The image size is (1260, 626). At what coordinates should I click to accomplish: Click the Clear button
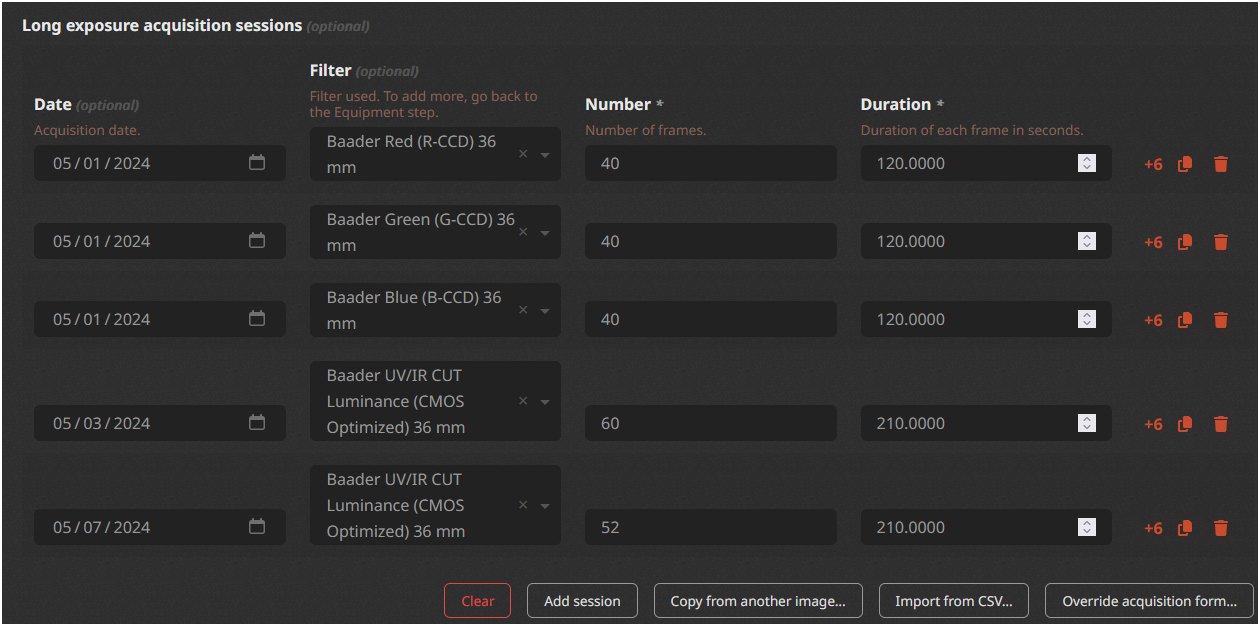click(x=478, y=601)
